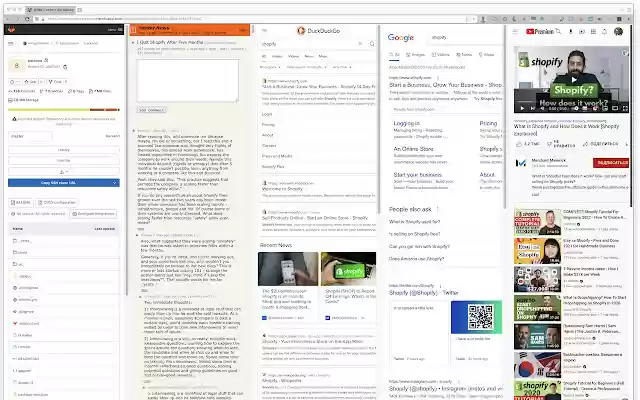Upvote the 'I Quit Shopify' story arrow

coord(133,42)
